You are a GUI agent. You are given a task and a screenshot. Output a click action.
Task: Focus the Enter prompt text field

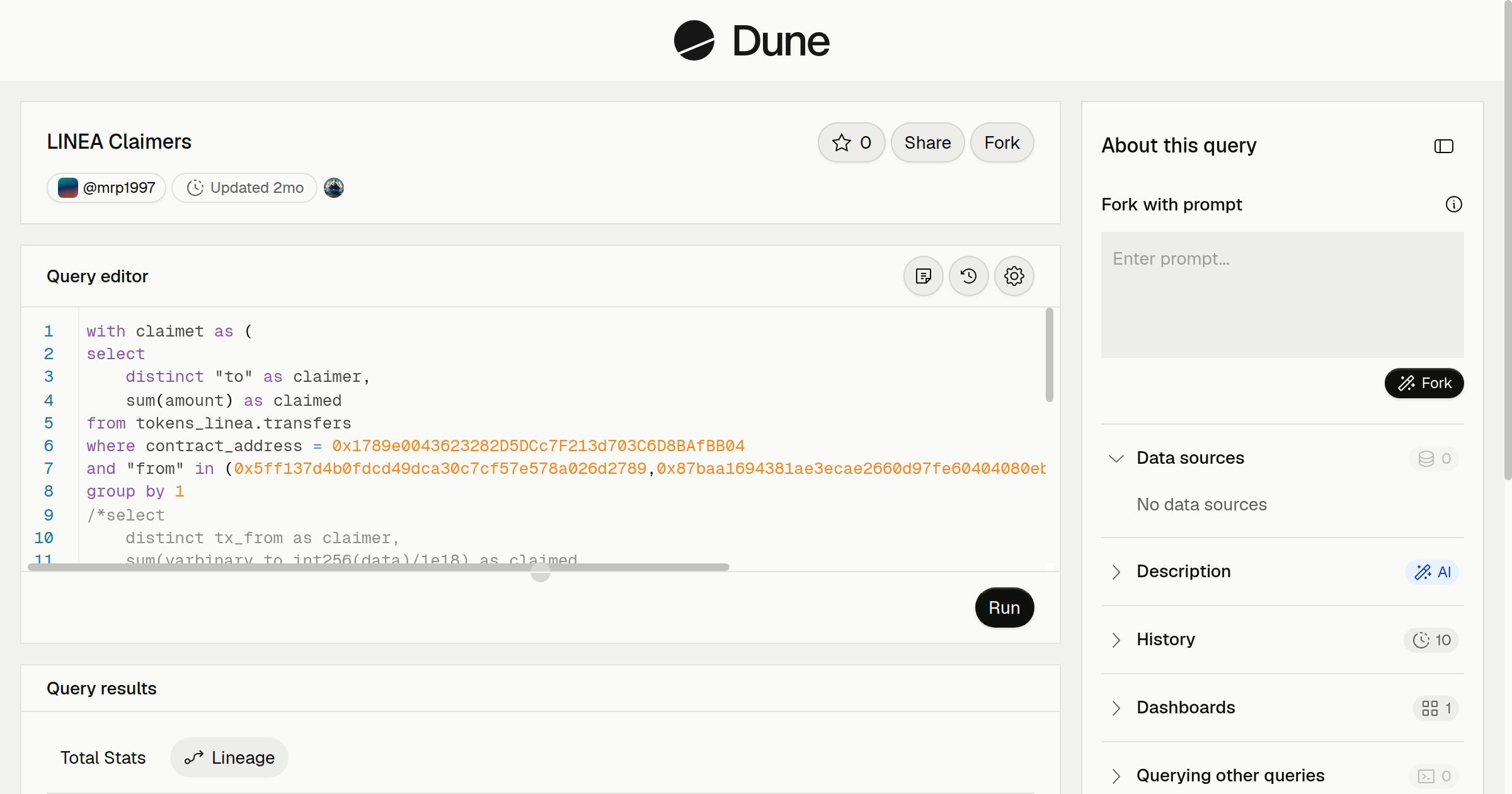(x=1283, y=295)
